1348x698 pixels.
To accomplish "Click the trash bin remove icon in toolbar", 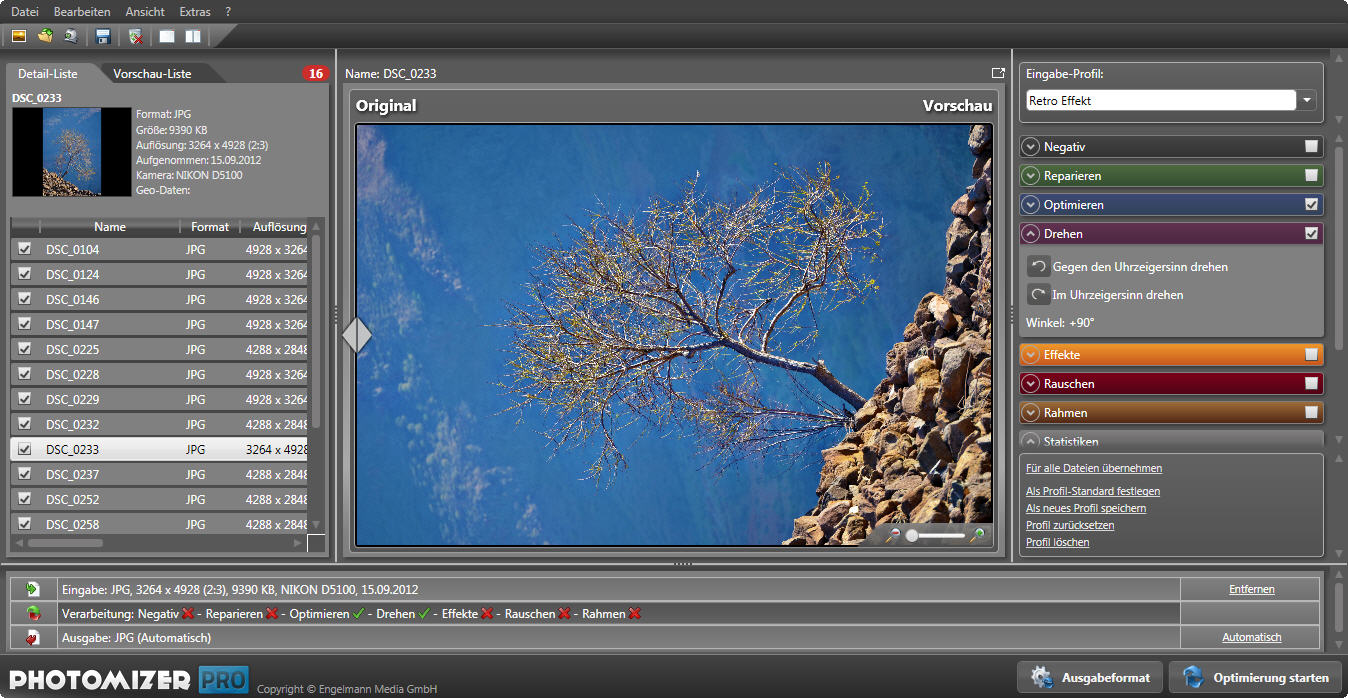I will pos(136,37).
